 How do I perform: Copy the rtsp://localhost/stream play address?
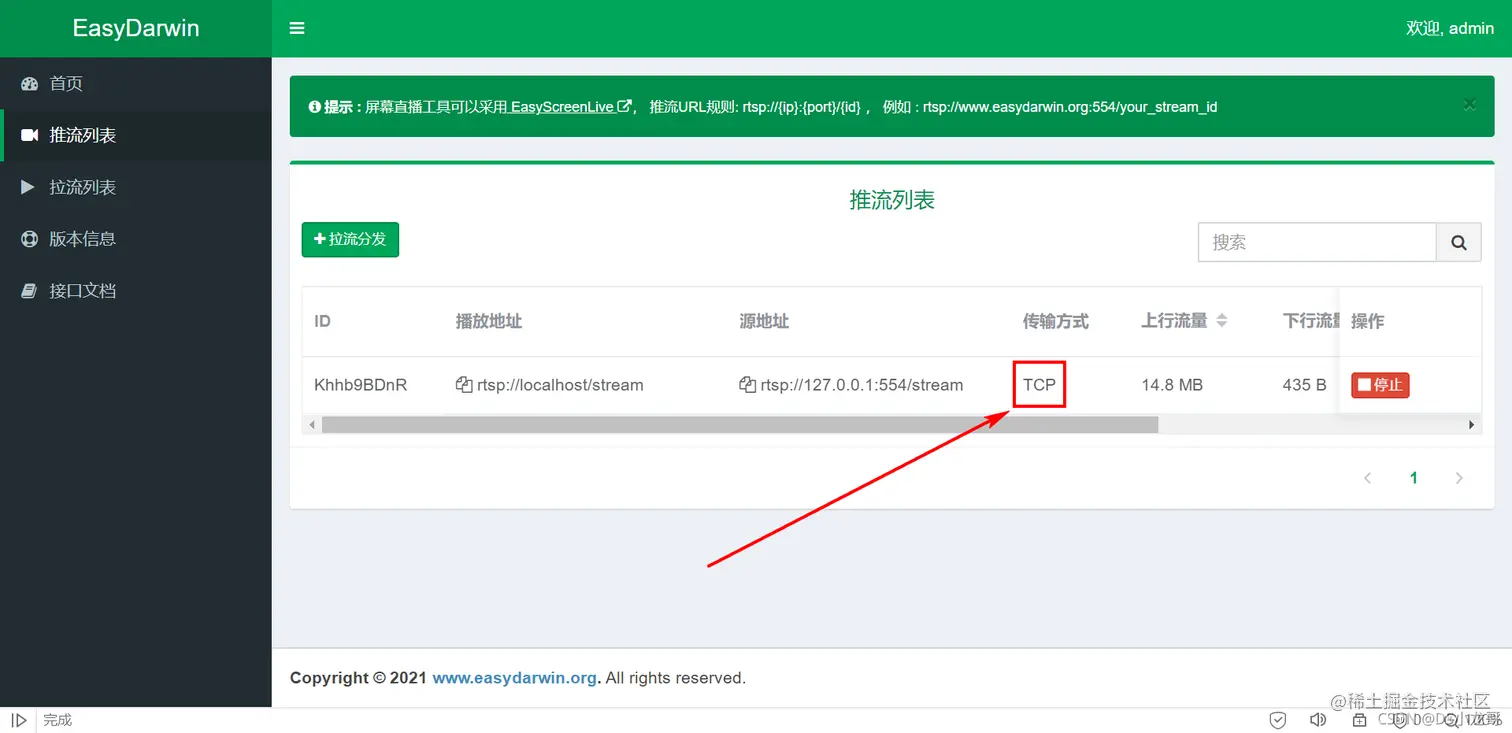(x=464, y=385)
